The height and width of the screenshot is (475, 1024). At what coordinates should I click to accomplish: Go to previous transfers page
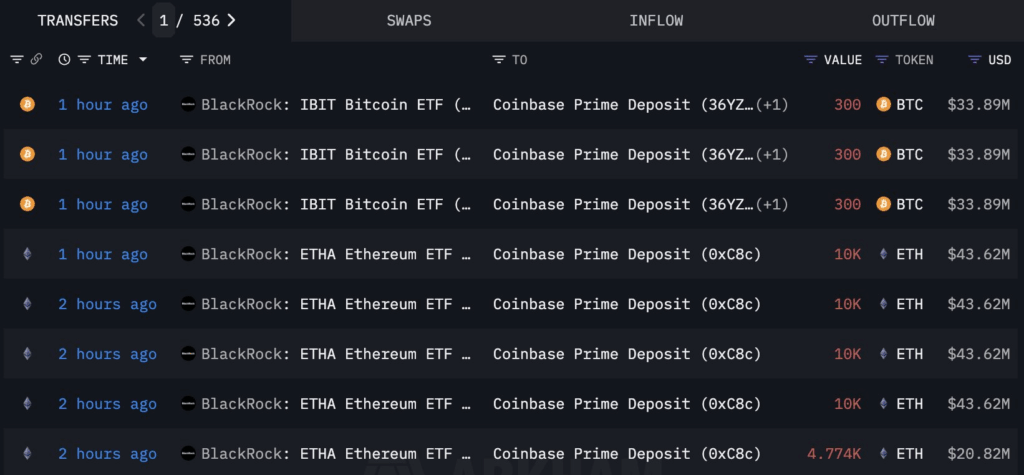pos(141,20)
